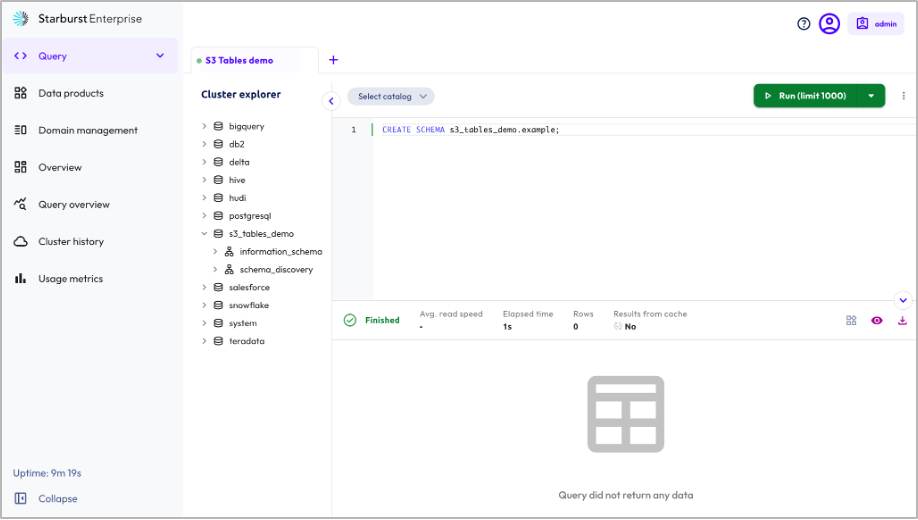
Task: Click the Uptime: 9m 19s text
Action: point(47,473)
